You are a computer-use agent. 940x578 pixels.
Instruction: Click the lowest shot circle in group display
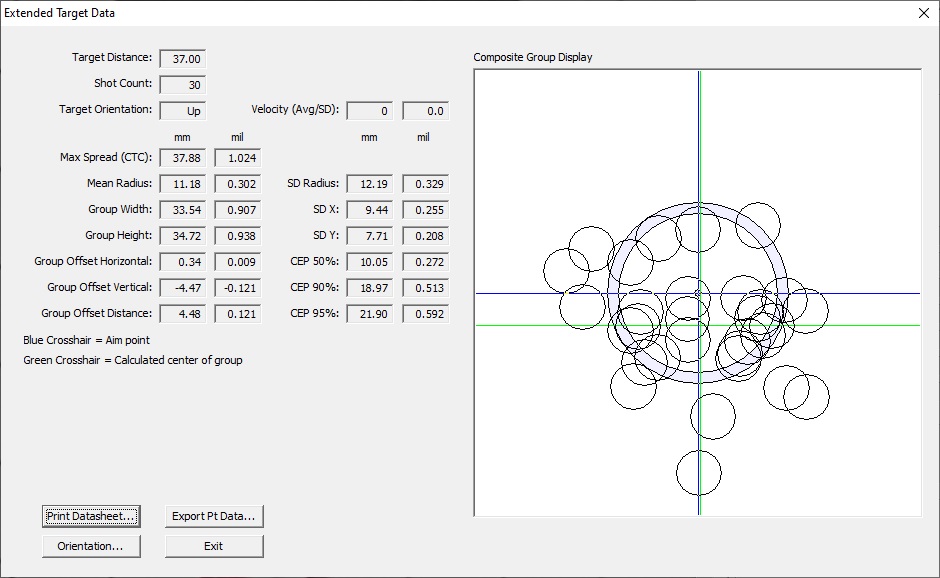click(699, 473)
